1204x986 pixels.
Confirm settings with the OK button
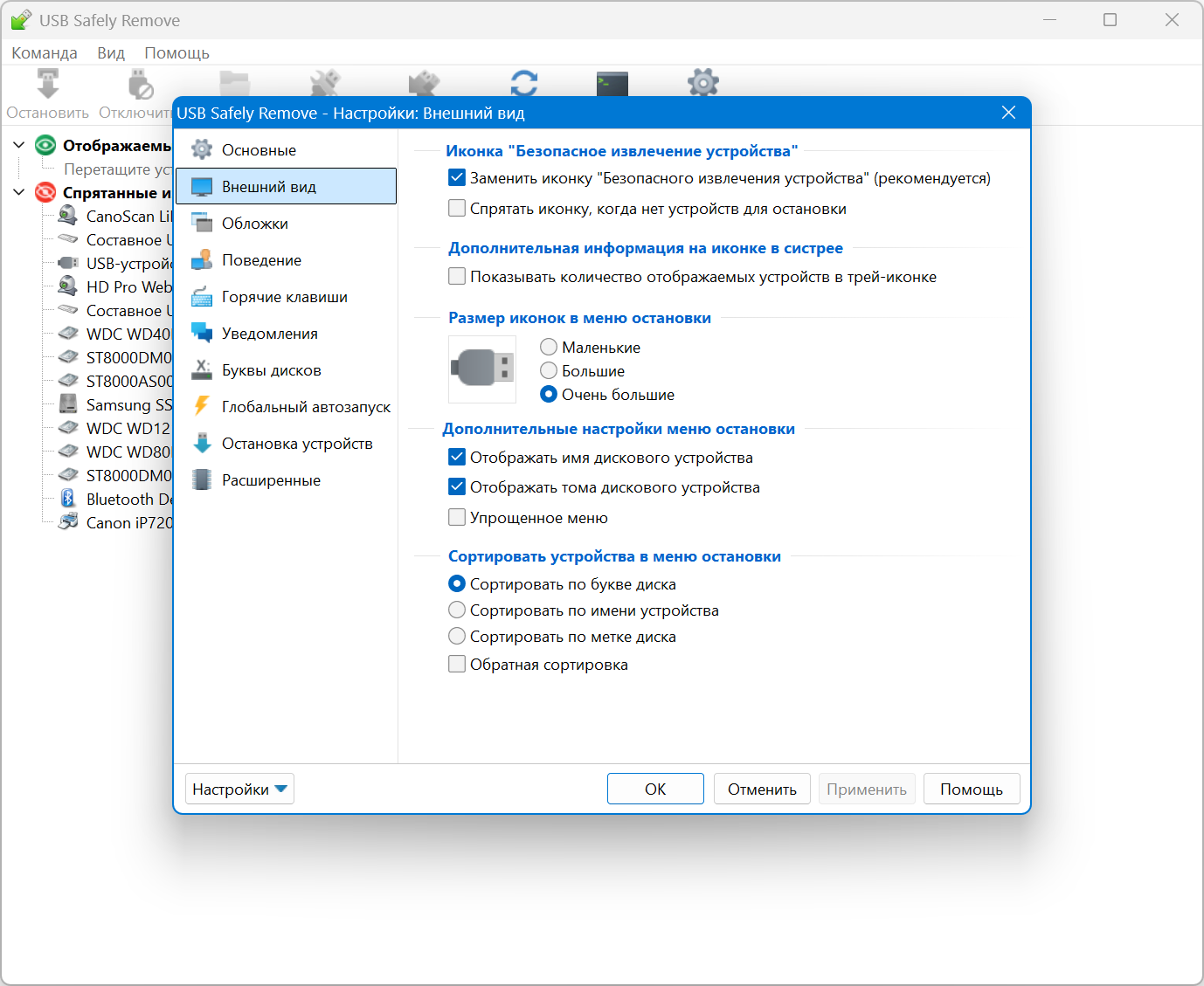[x=655, y=789]
